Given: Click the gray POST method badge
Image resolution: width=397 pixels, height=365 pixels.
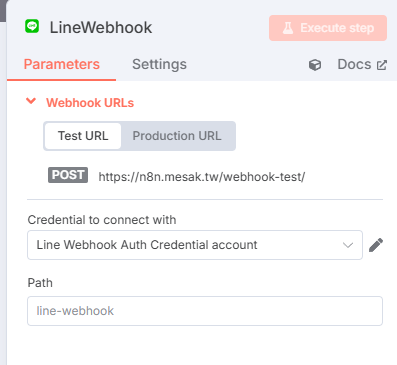Looking at the screenshot, I should tap(68, 175).
